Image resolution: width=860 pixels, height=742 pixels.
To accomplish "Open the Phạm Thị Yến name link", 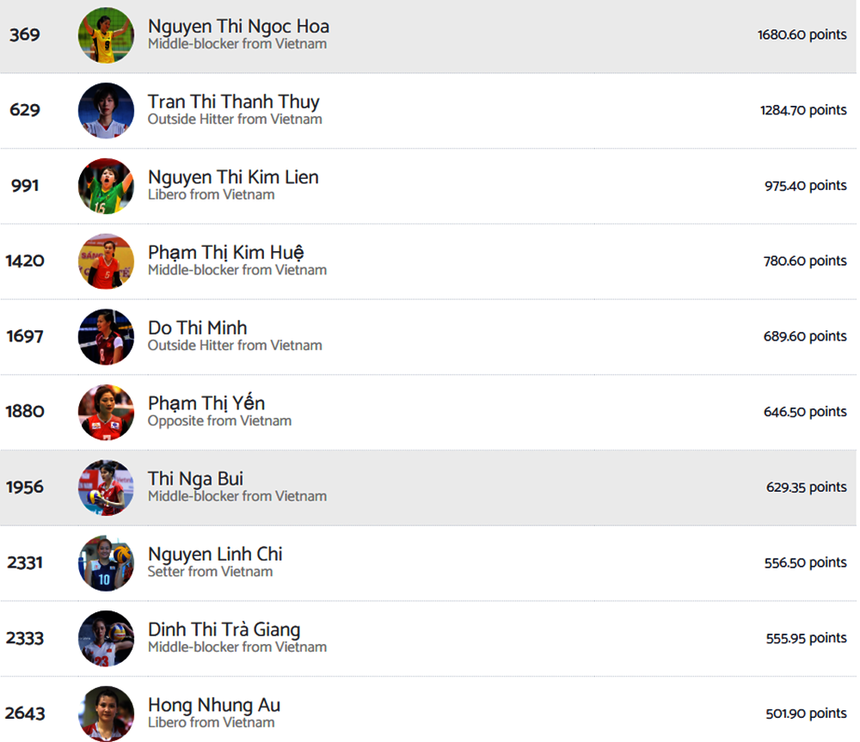I will point(206,404).
